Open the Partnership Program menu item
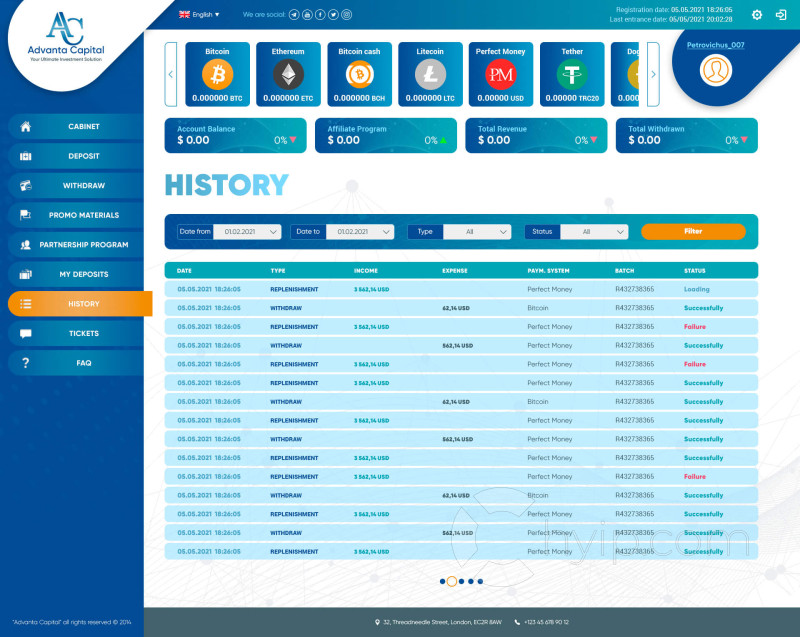800x637 pixels. (77, 245)
